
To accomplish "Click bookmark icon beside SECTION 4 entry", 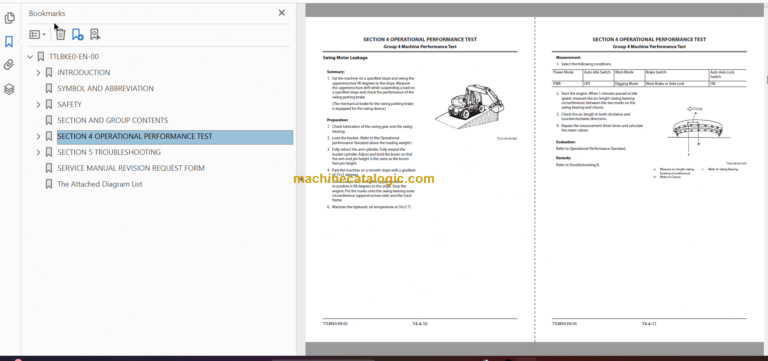I will [x=48, y=136].
